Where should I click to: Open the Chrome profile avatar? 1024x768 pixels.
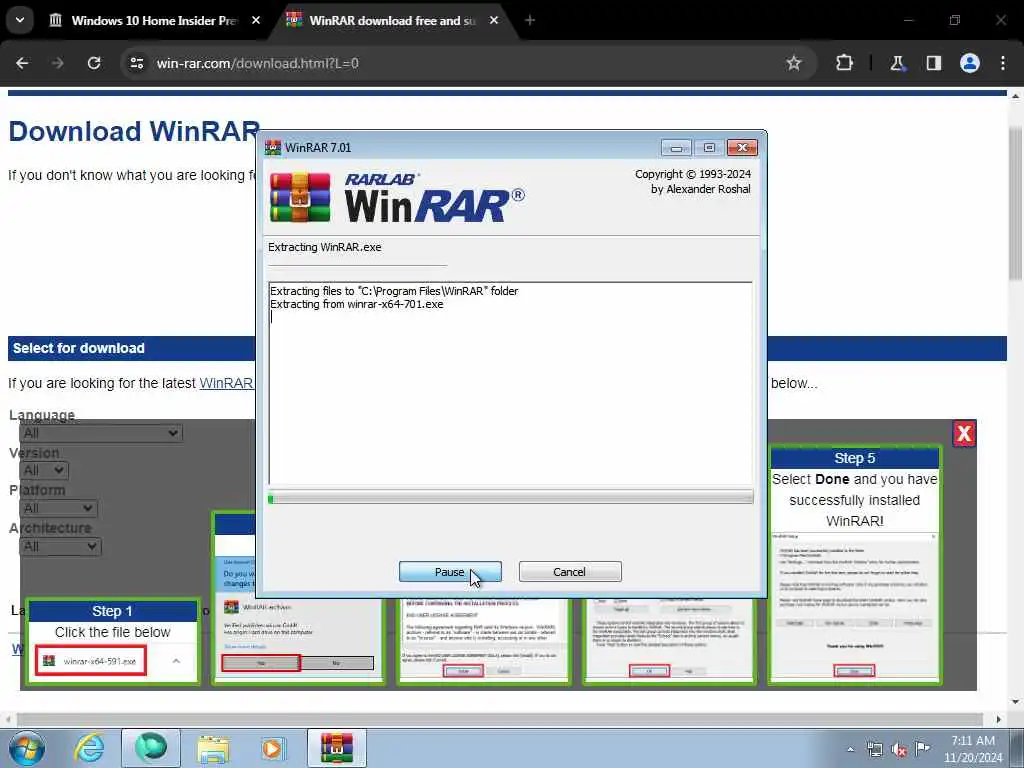(970, 63)
